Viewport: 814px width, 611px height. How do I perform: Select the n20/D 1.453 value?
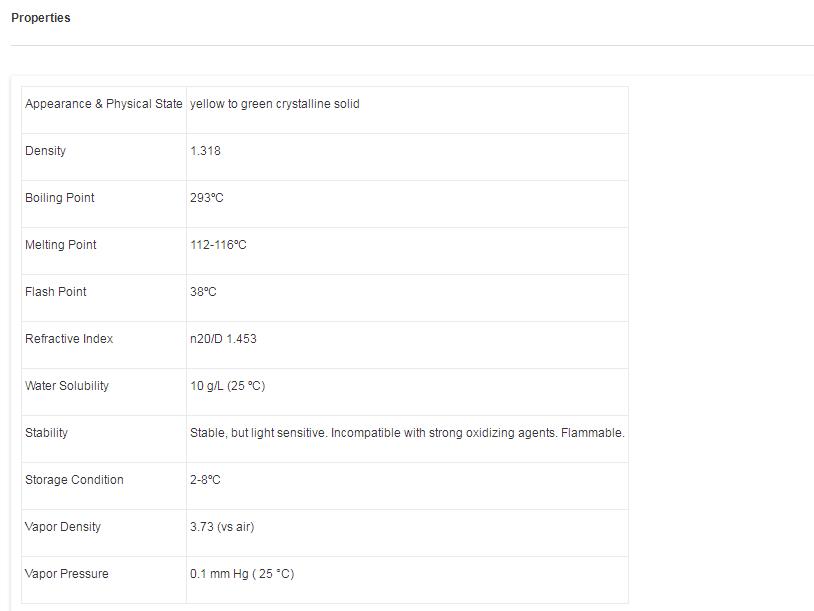click(223, 339)
